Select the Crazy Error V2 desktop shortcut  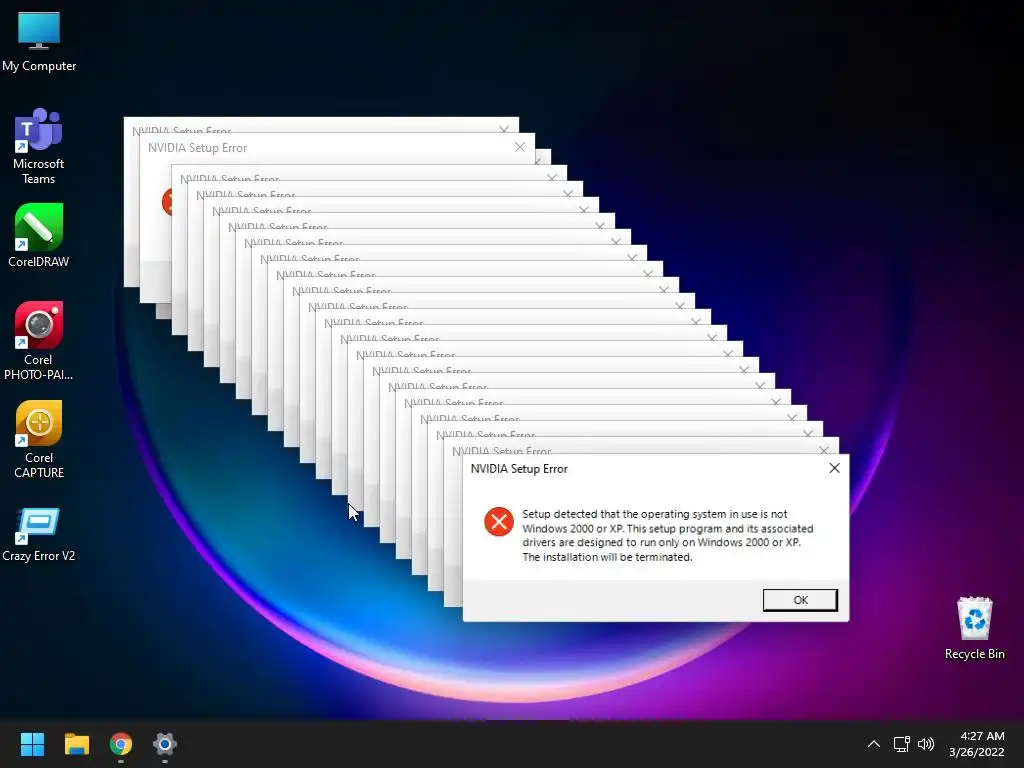click(39, 536)
